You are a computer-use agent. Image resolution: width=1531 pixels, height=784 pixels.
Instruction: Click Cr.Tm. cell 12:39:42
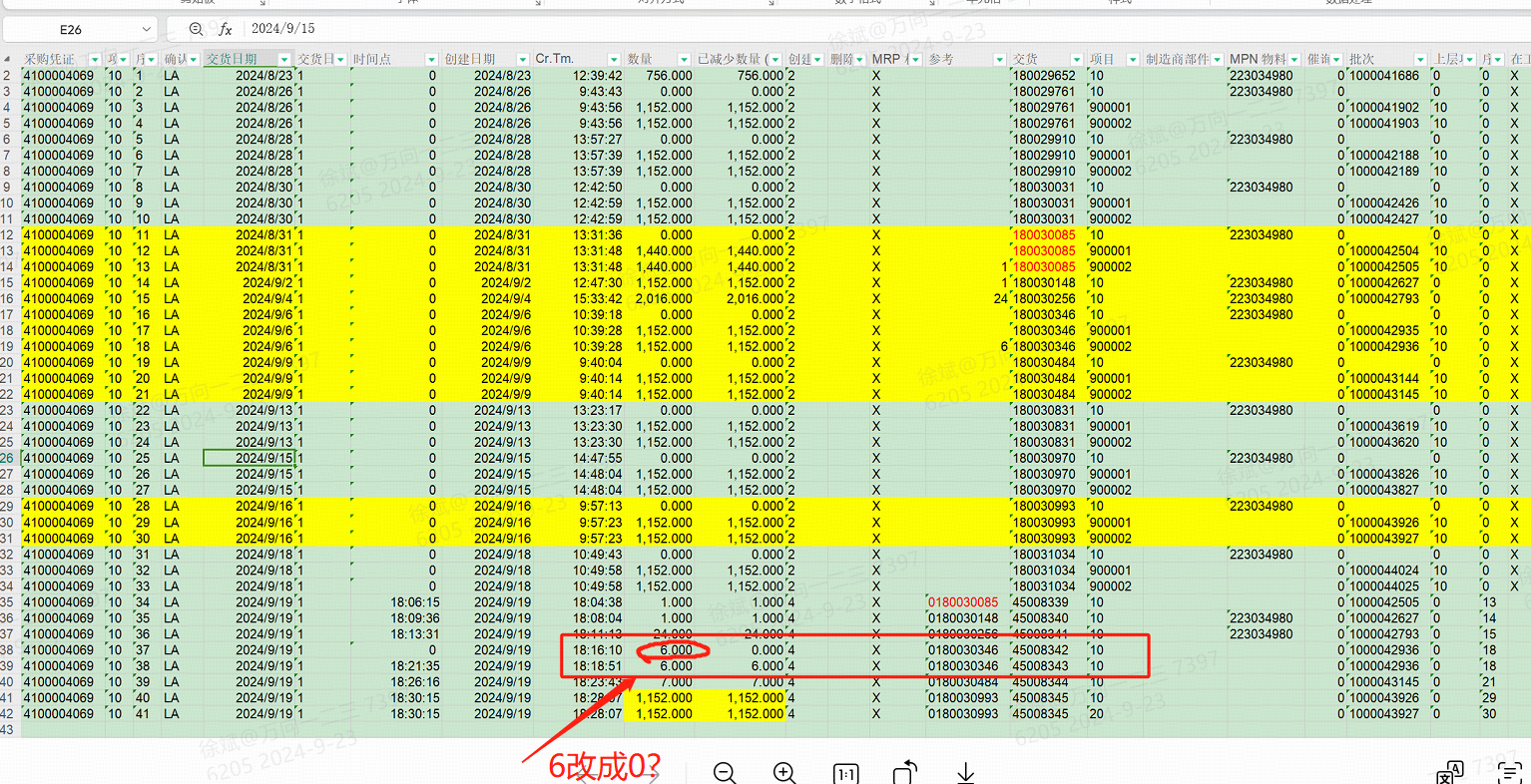[580, 76]
